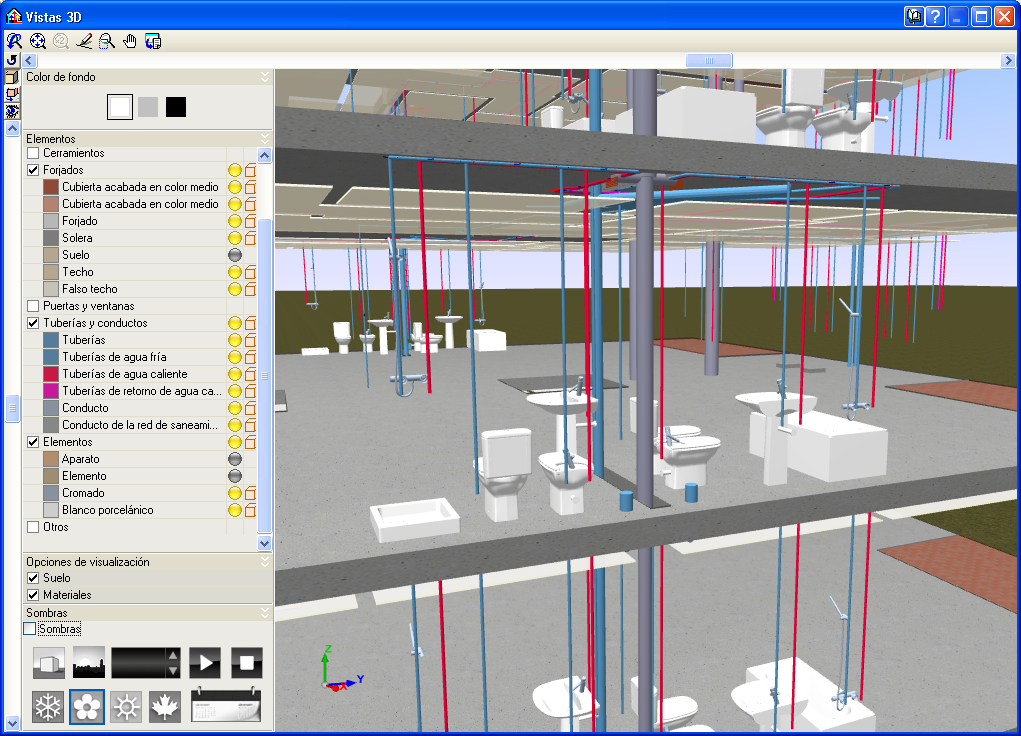Click the magenta retorno de agua swatch

point(51,391)
